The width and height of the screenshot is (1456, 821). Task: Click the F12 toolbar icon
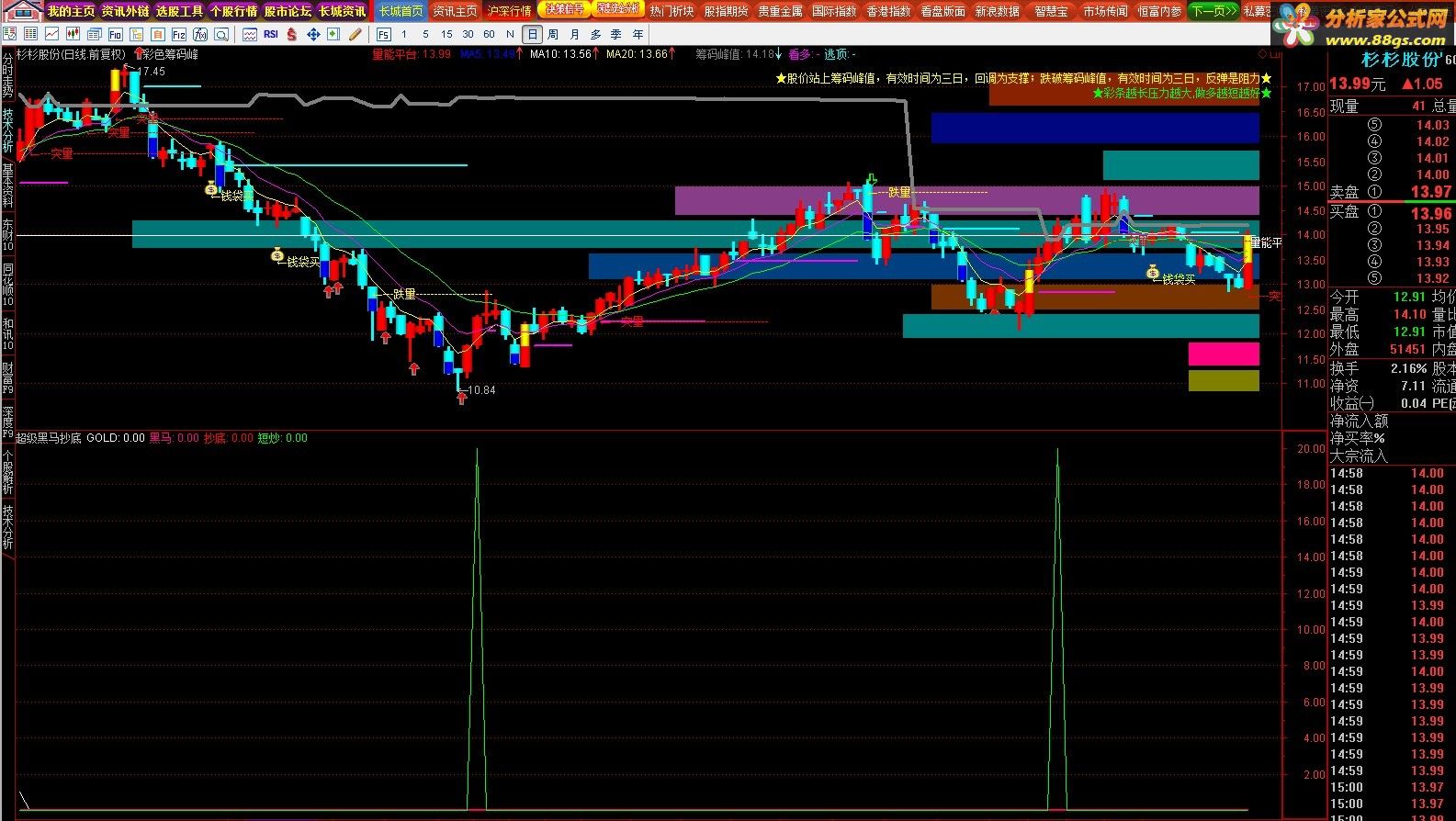pos(179,34)
